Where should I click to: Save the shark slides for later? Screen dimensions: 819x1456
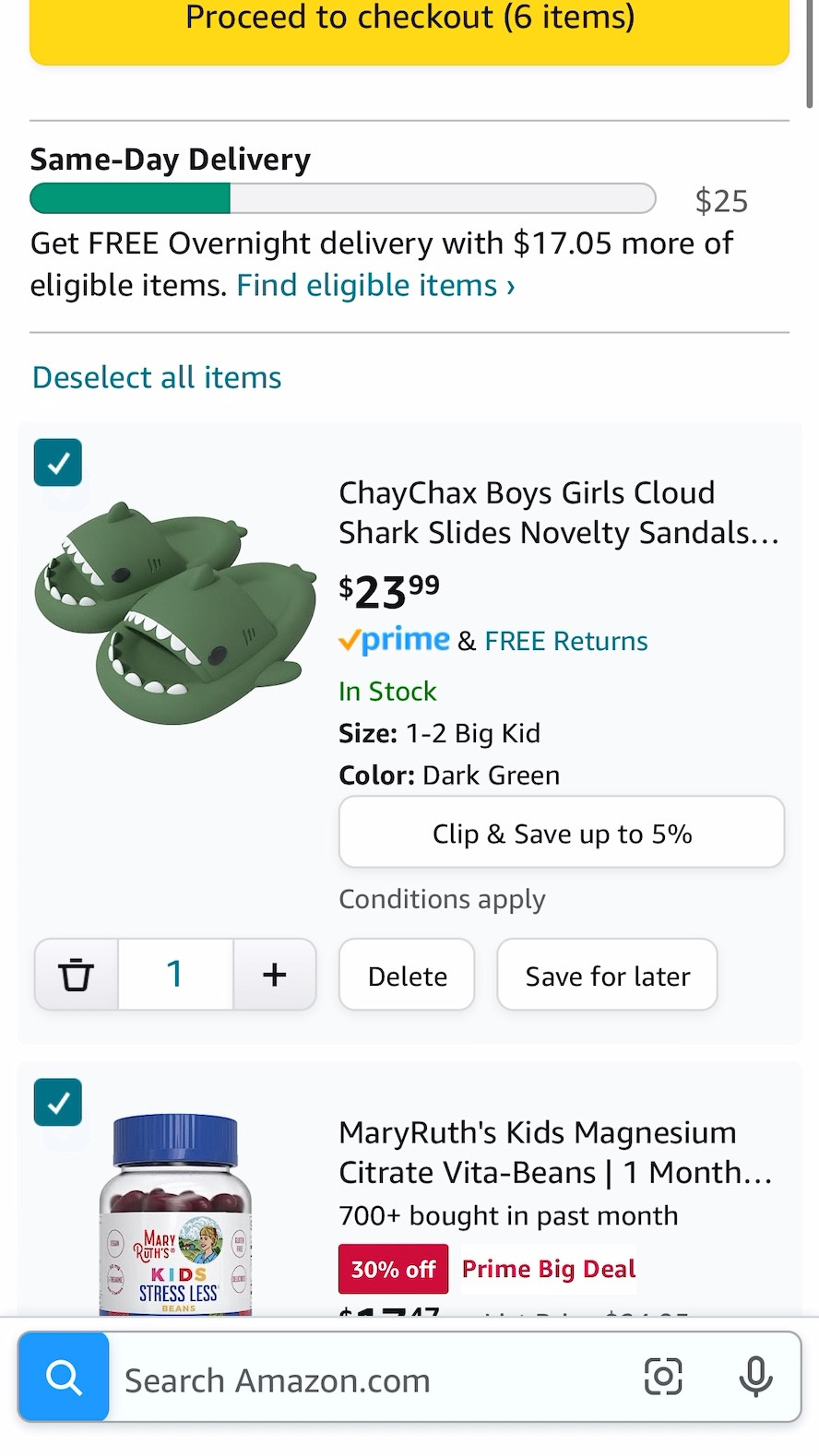[x=607, y=974]
